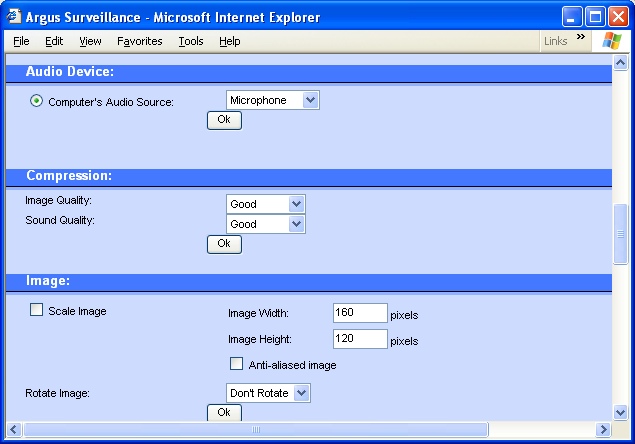Image resolution: width=635 pixels, height=444 pixels.
Task: Click Ok under Audio Device section
Action: click(224, 120)
